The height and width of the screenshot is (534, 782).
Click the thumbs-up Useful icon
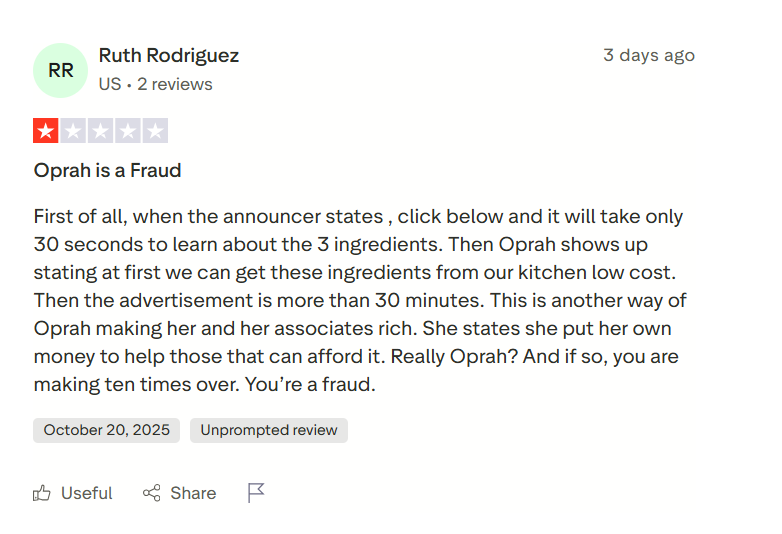tap(42, 493)
